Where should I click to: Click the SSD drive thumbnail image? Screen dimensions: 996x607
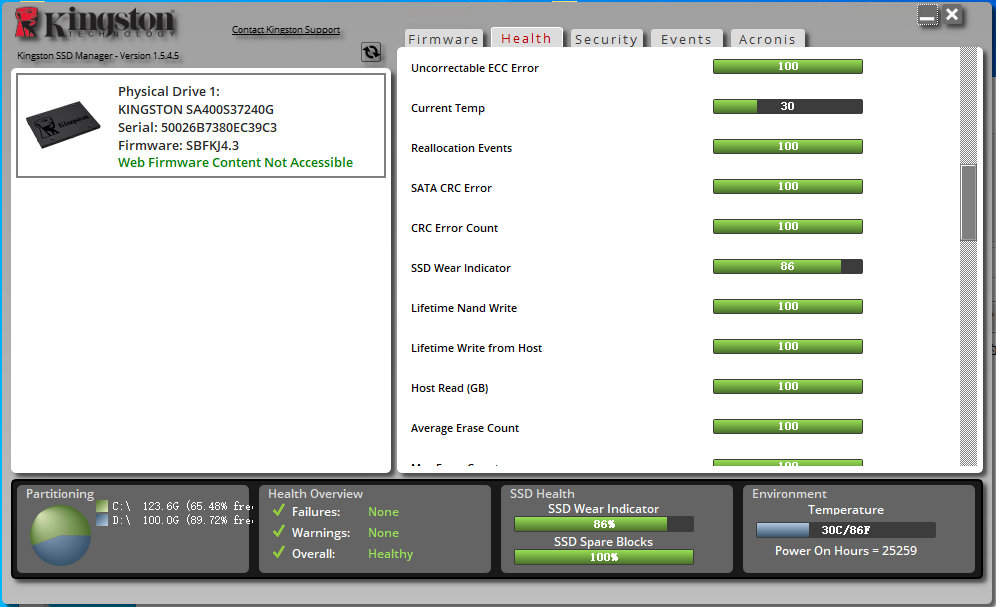(63, 124)
